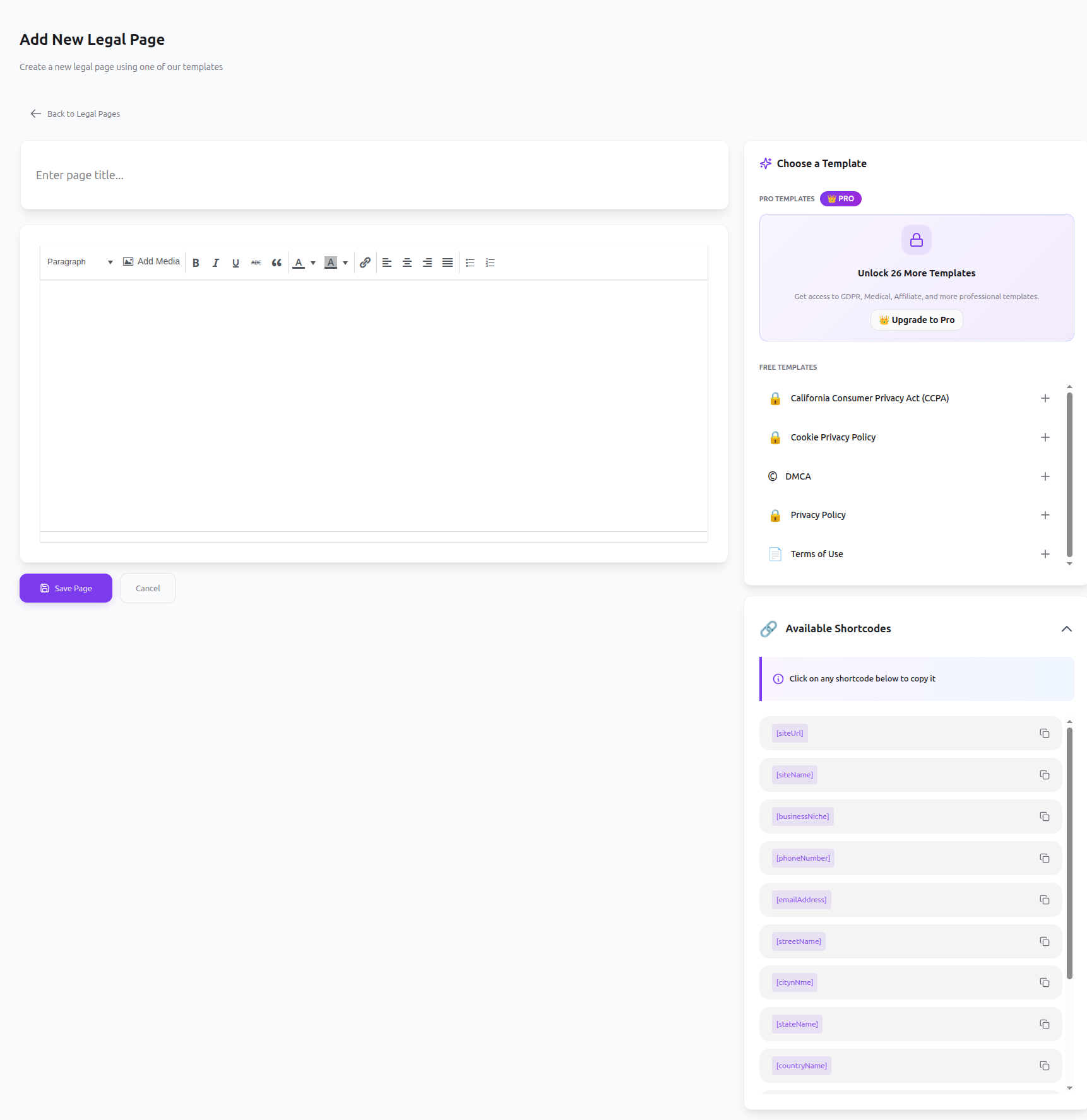Insert a numbered list
The image size is (1087, 1120).
pyautogui.click(x=490, y=262)
